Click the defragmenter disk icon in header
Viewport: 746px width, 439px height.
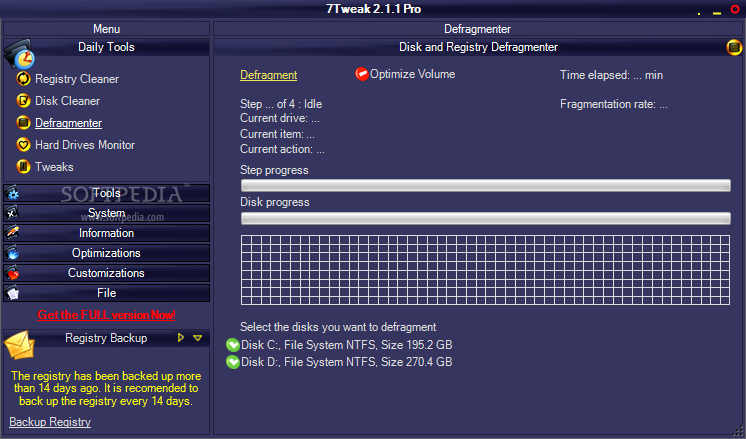(x=734, y=47)
